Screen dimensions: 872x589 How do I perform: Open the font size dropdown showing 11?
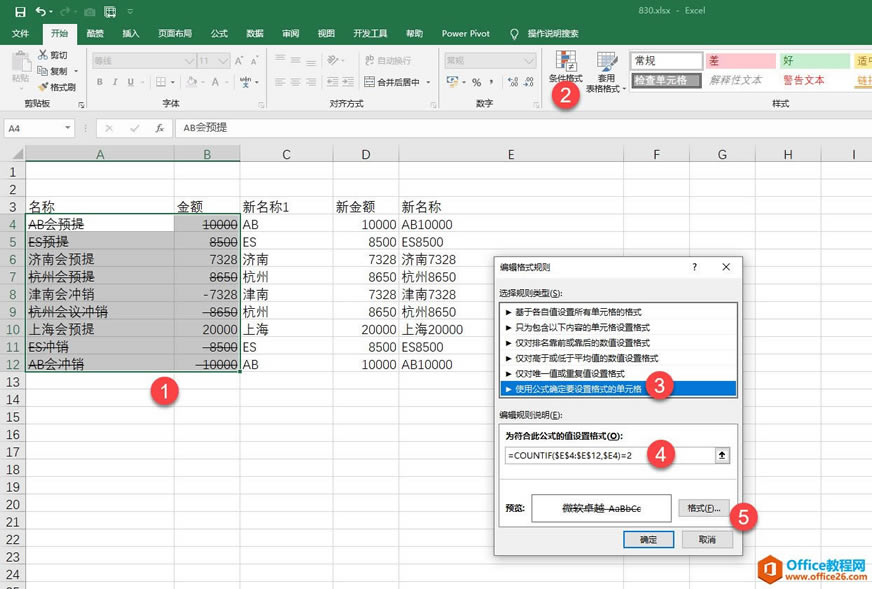pyautogui.click(x=223, y=60)
